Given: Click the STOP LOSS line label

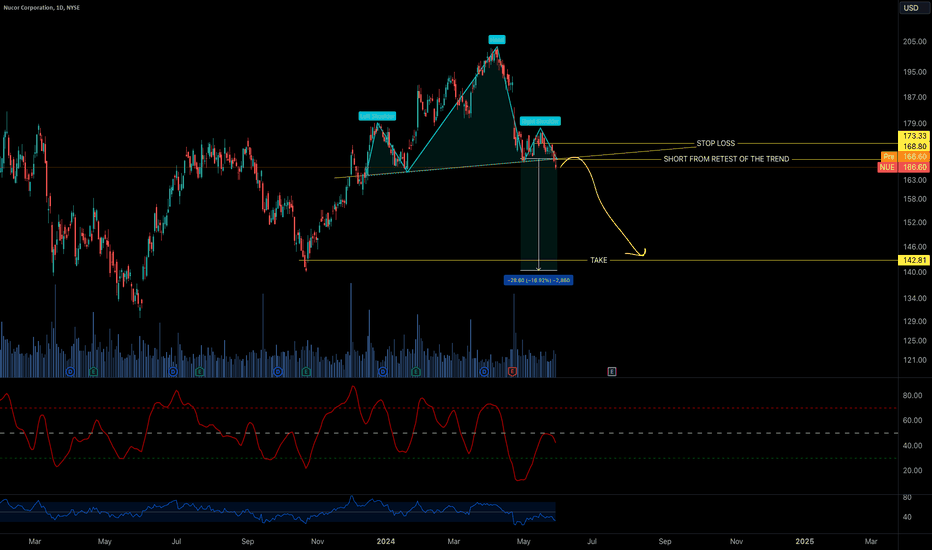Looking at the screenshot, I should 716,143.
